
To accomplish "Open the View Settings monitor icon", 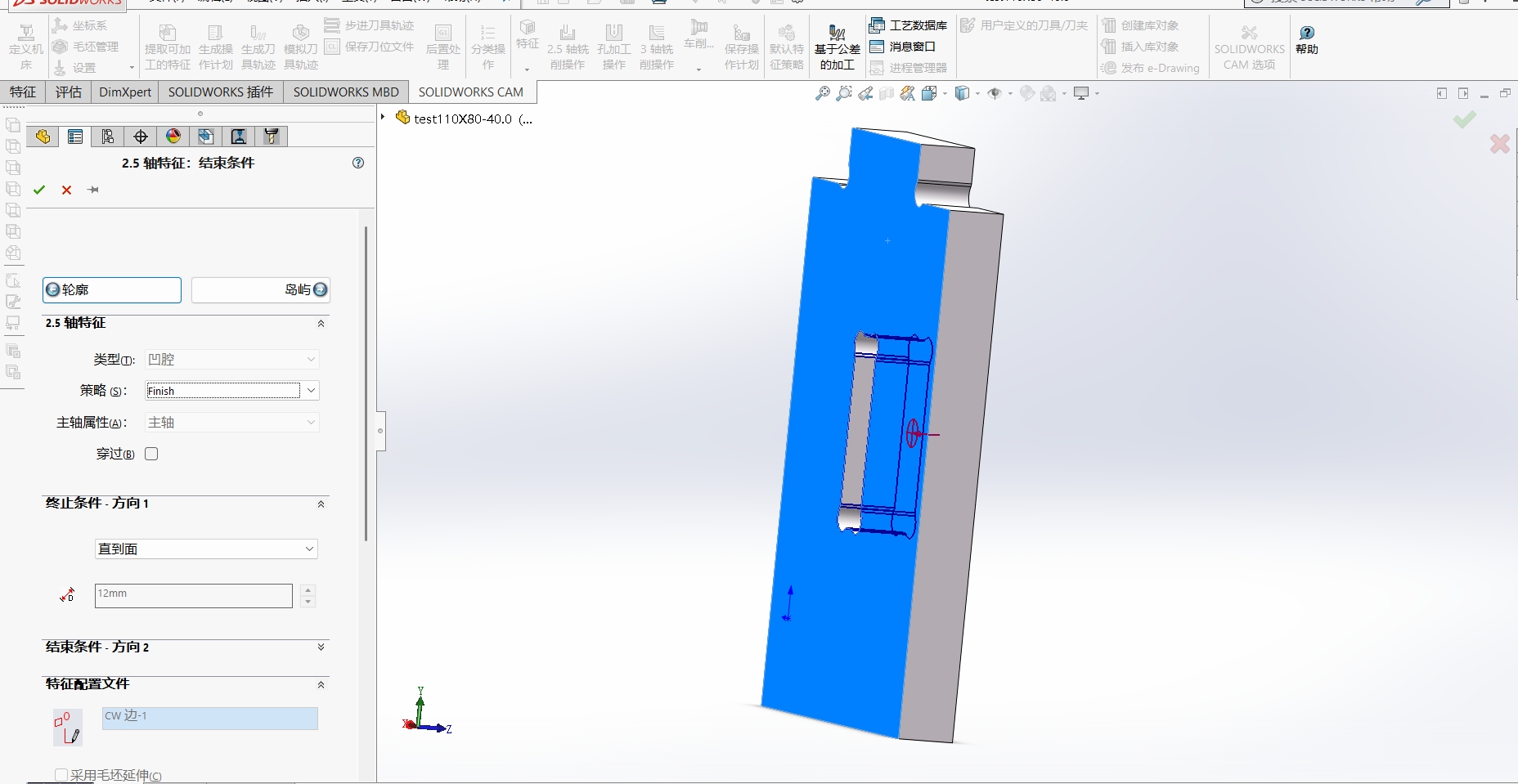I will [x=1081, y=94].
